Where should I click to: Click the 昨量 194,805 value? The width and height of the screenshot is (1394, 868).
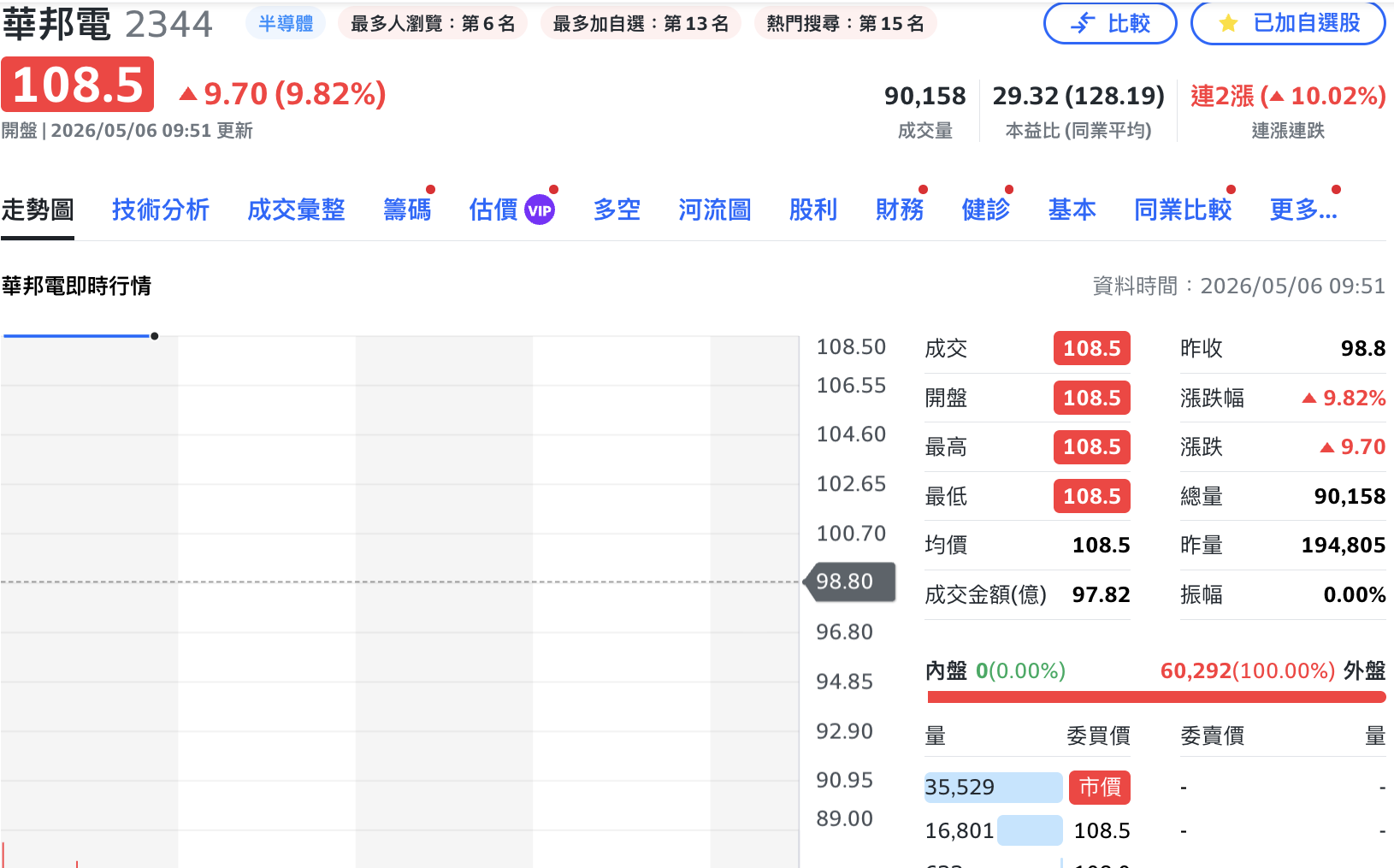click(x=1344, y=545)
